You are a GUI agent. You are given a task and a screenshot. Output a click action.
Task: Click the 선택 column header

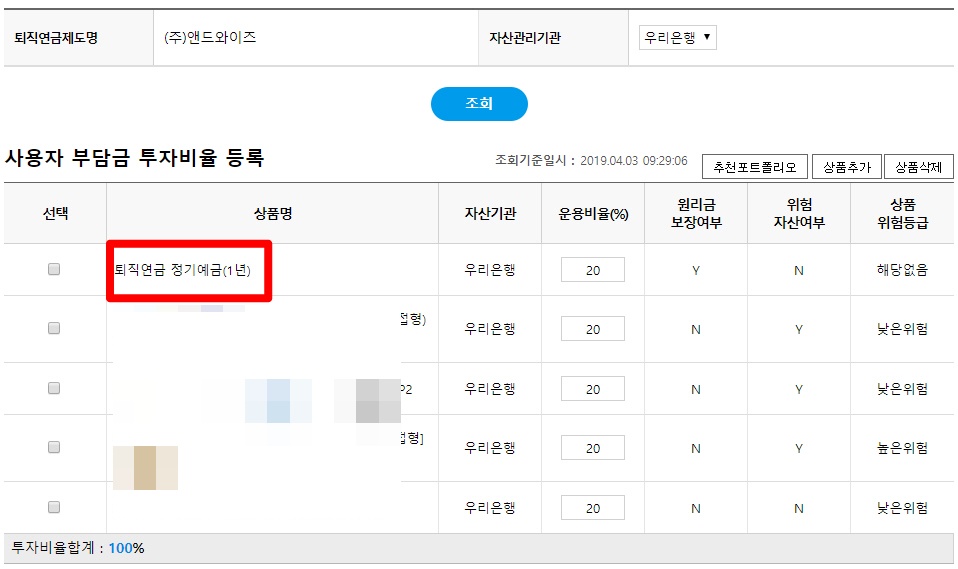pyautogui.click(x=55, y=214)
